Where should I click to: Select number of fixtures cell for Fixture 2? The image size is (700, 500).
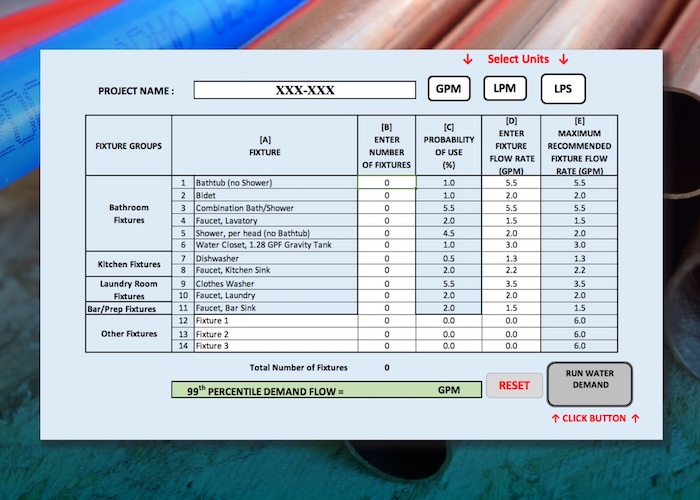pos(387,334)
